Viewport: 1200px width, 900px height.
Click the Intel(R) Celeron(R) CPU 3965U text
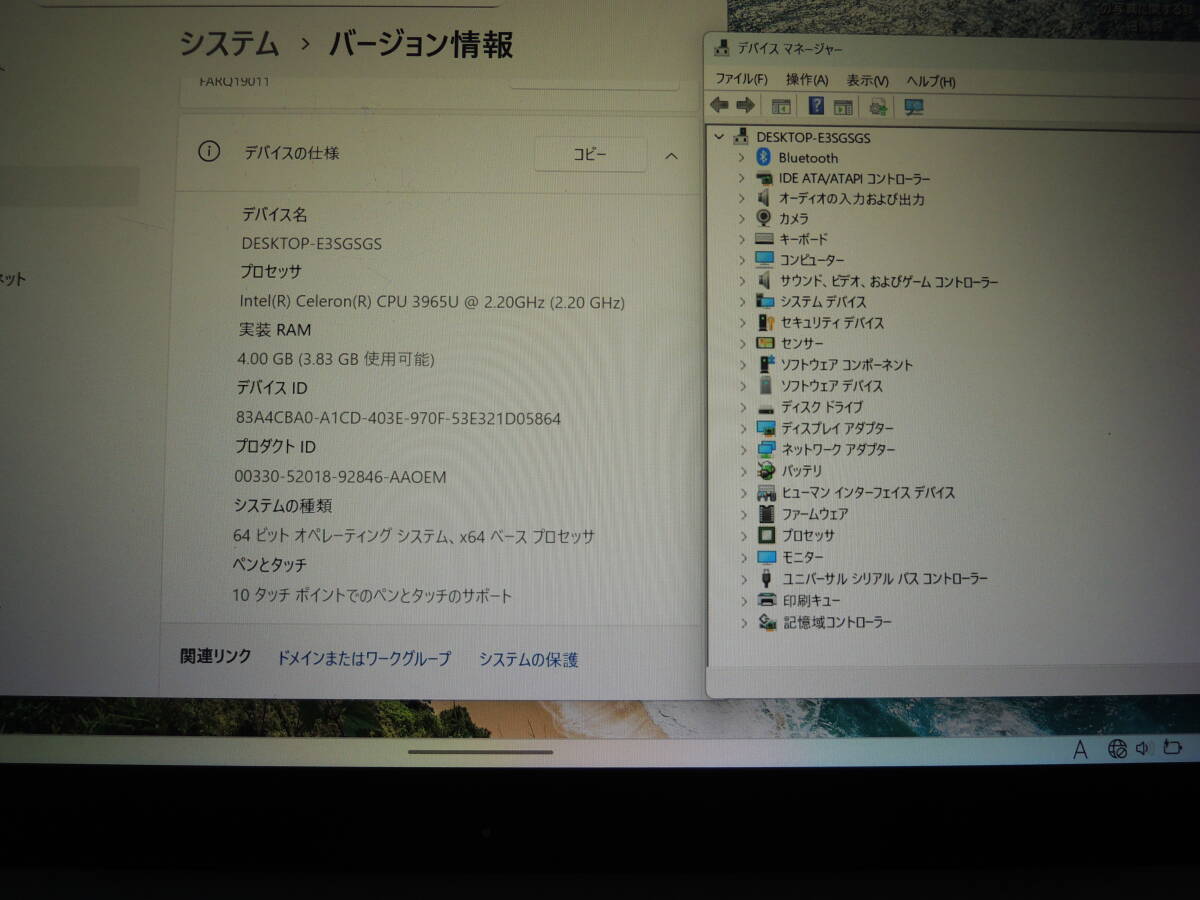point(432,301)
